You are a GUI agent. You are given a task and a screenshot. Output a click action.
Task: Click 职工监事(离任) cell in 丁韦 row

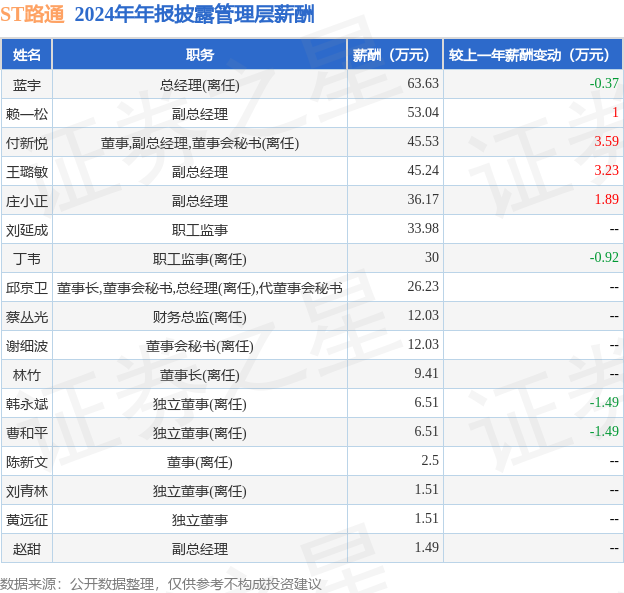[x=200, y=259]
